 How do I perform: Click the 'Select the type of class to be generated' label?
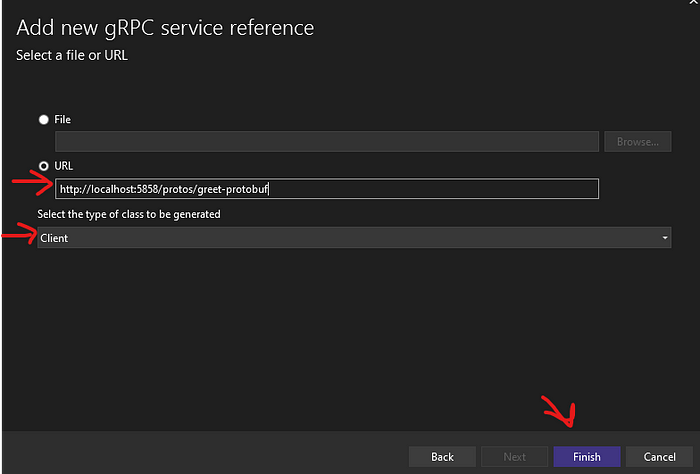(129, 214)
